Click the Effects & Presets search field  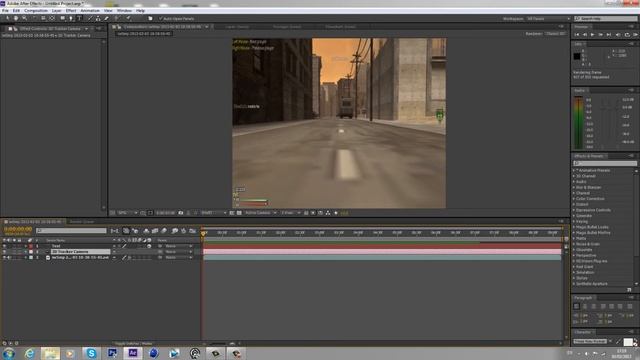point(605,163)
